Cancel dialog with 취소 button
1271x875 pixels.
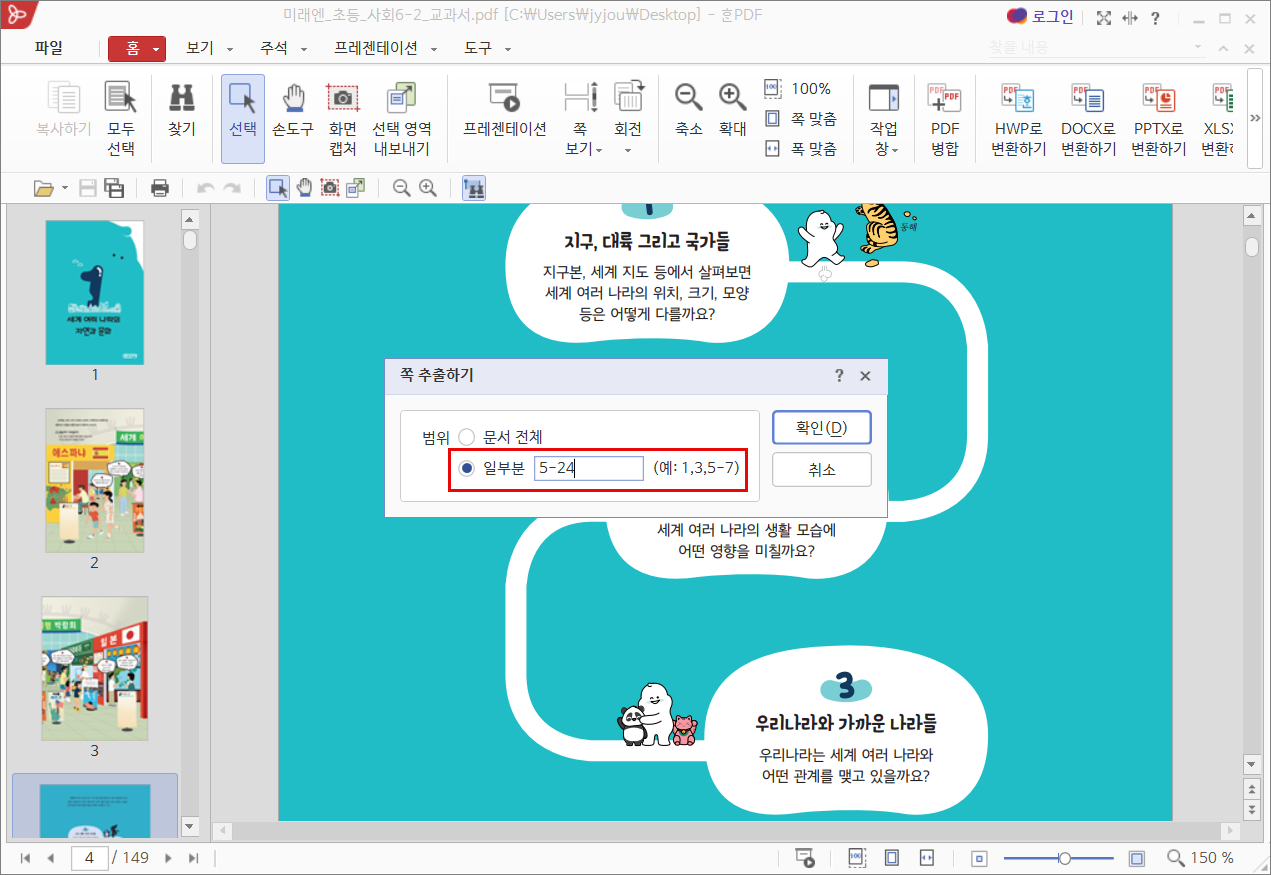coord(822,469)
